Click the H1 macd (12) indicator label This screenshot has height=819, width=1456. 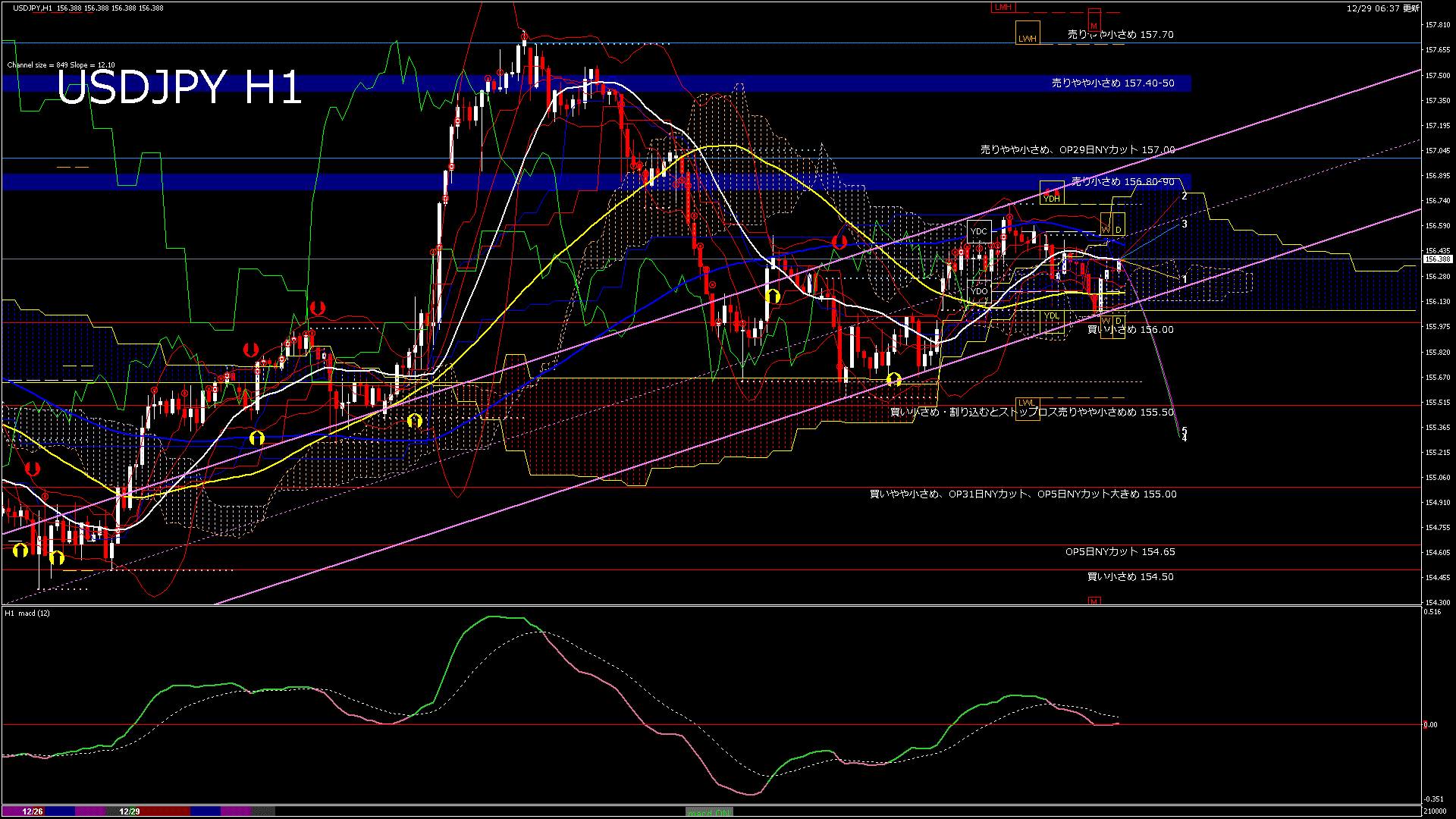pos(27,613)
